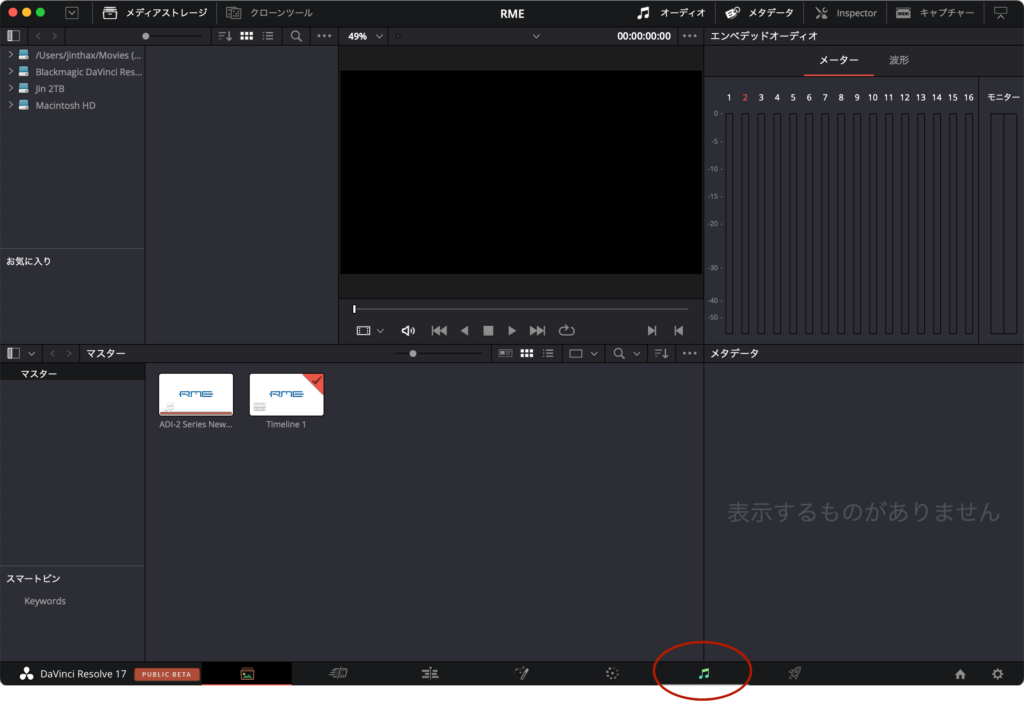Select the Timeline 1 thumbnail
Image resolution: width=1024 pixels, height=701 pixels.
(286, 395)
